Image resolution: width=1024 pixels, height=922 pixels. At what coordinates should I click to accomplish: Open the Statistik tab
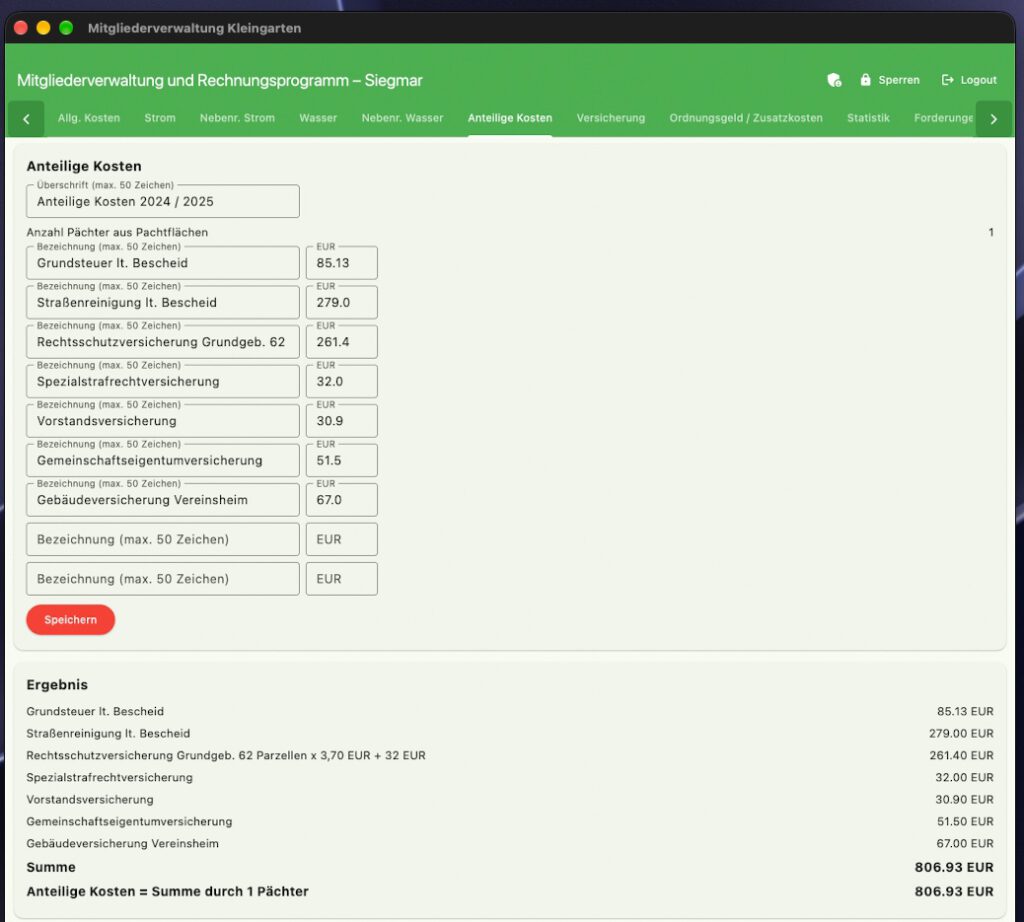click(868, 118)
